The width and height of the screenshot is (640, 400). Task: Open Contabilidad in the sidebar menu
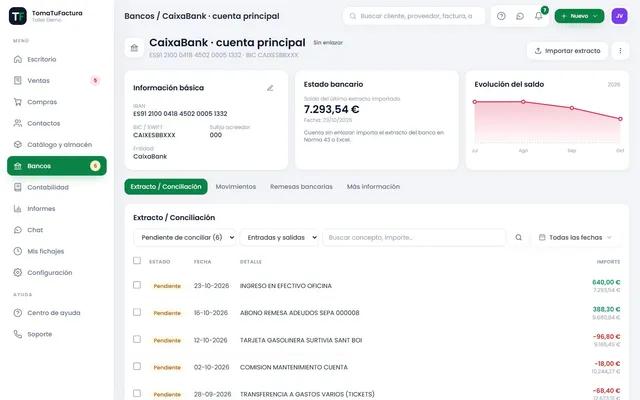coord(57,187)
